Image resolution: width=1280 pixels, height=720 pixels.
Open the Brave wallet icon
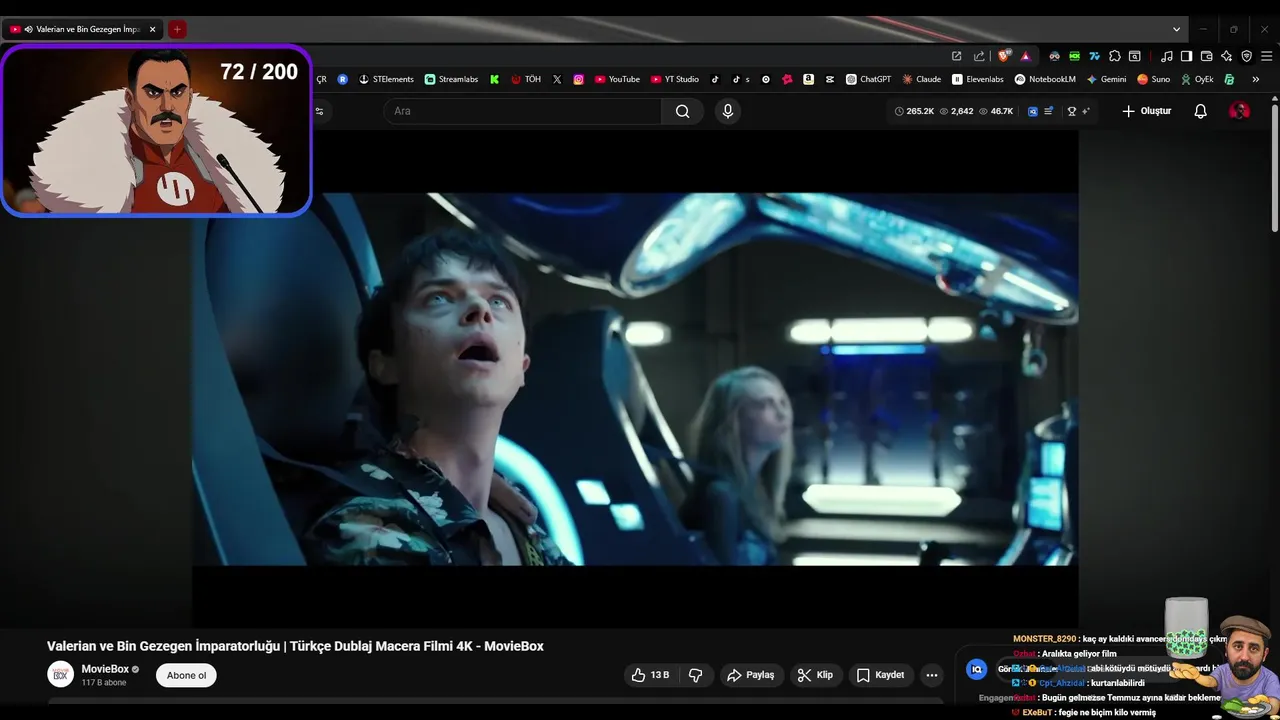pyautogui.click(x=1206, y=56)
